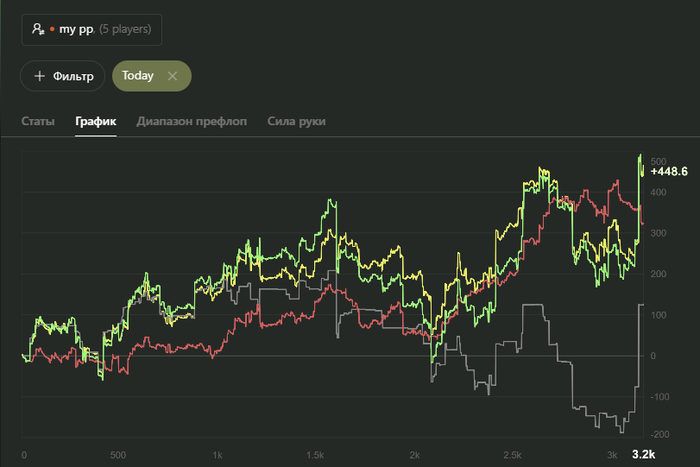The height and width of the screenshot is (467, 700).
Task: Click the '(5 players)' text
Action: coord(126,30)
